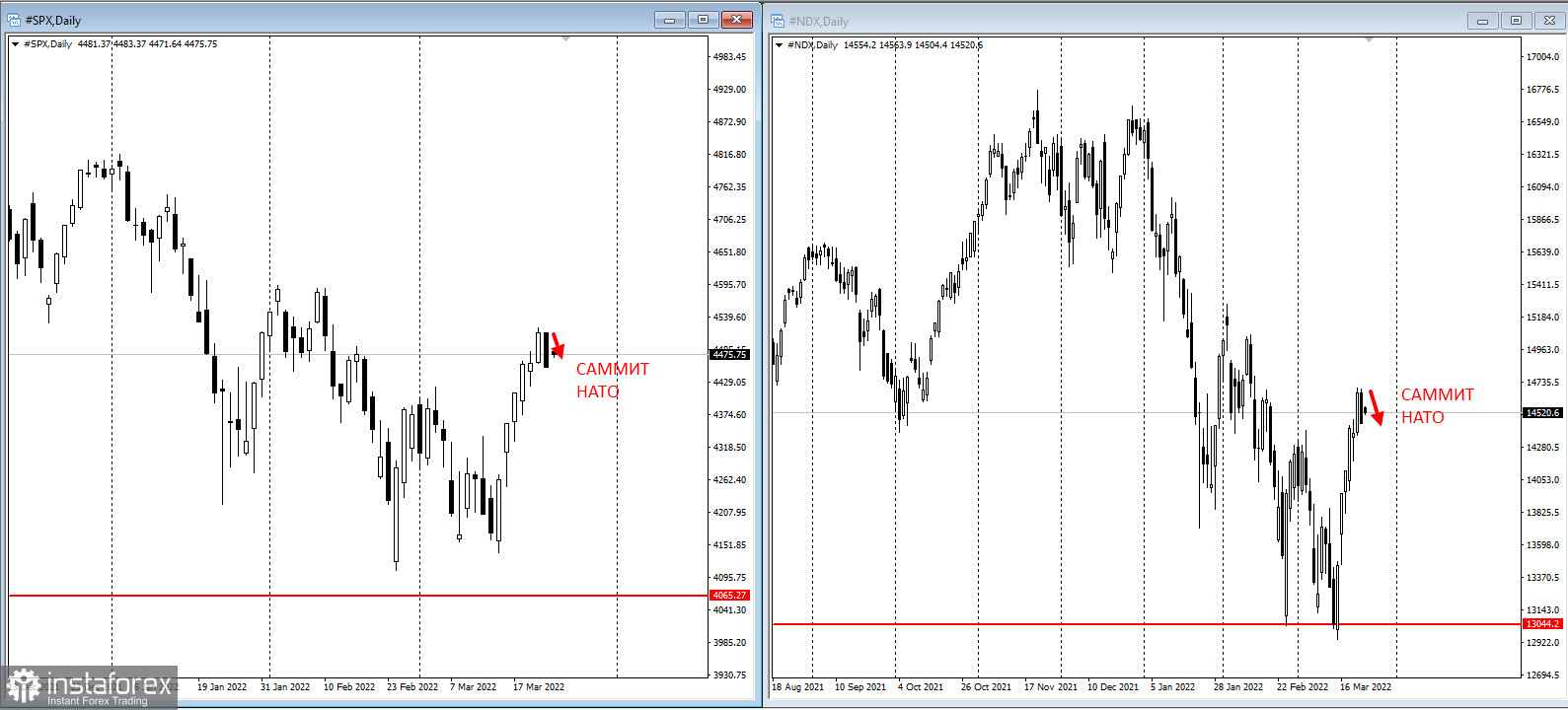Click the NDX OHLC values 14554.2 14563.9 14504.4 14520.6
Viewport: 1568px width, 710px height.
point(913,45)
